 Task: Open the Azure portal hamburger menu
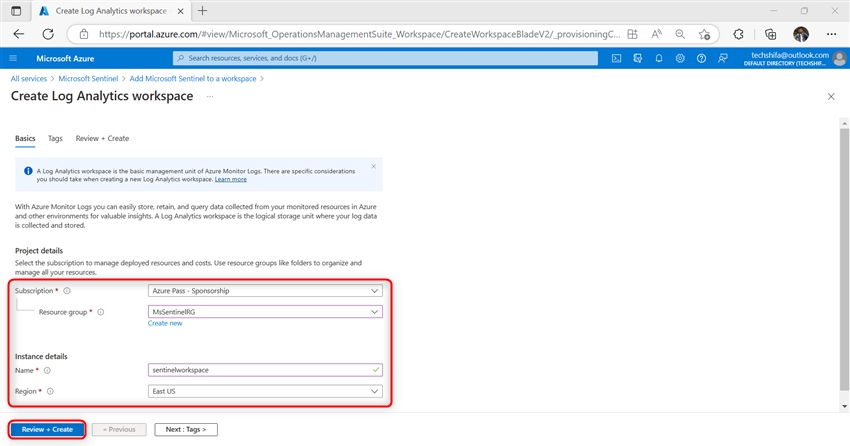pyautogui.click(x=14, y=58)
